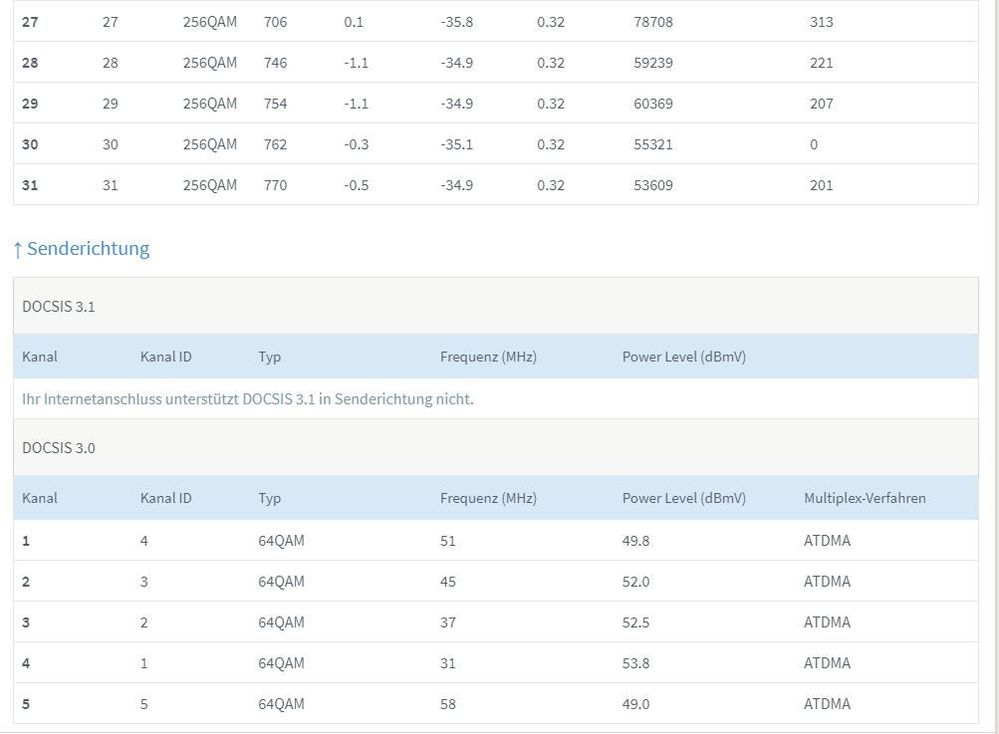Screen dimensions: 999x734
Task: Click DOCSIS 3.0 Frequenz (MHz) column header
Action: (x=488, y=498)
